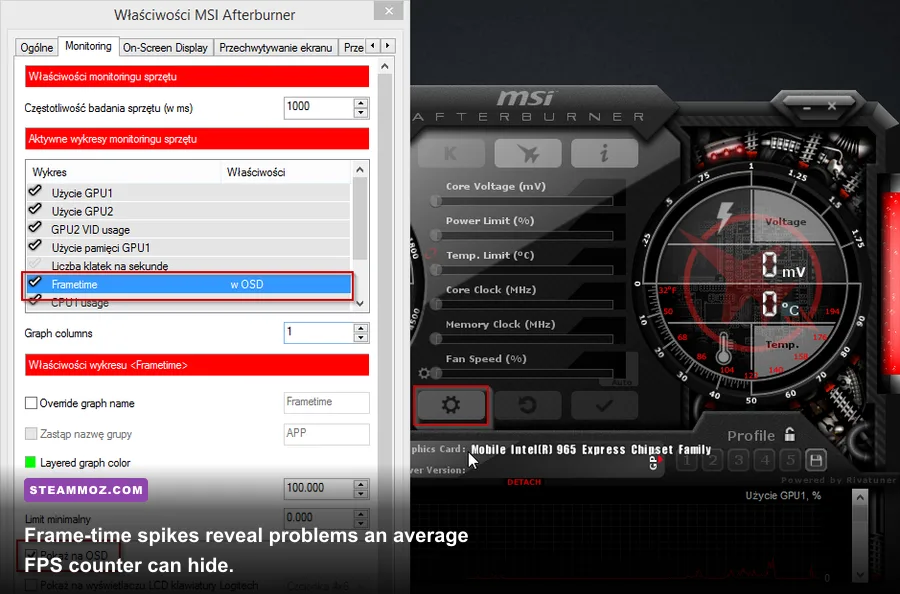This screenshot has height=594, width=900.
Task: Close the Właściwości MSI Afterburner dialog
Action: click(389, 11)
